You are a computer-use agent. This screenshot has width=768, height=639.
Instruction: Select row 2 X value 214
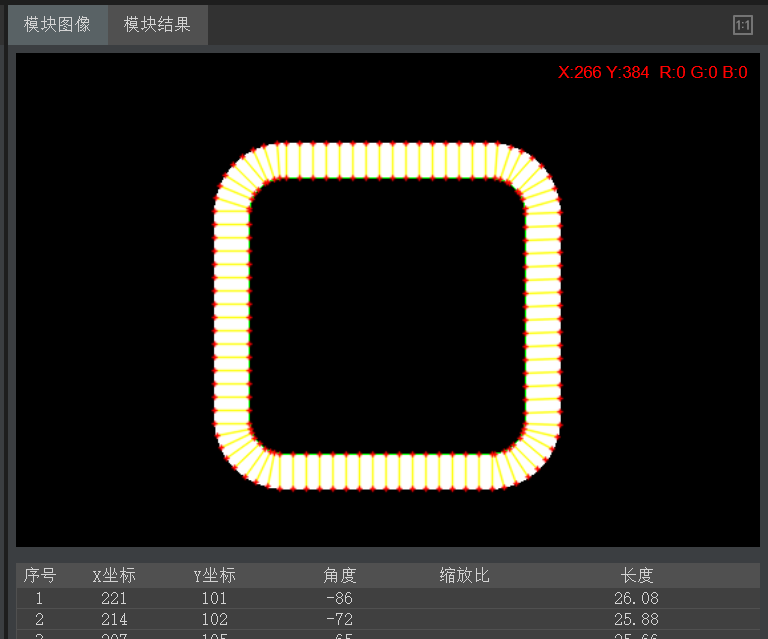pyautogui.click(x=114, y=619)
